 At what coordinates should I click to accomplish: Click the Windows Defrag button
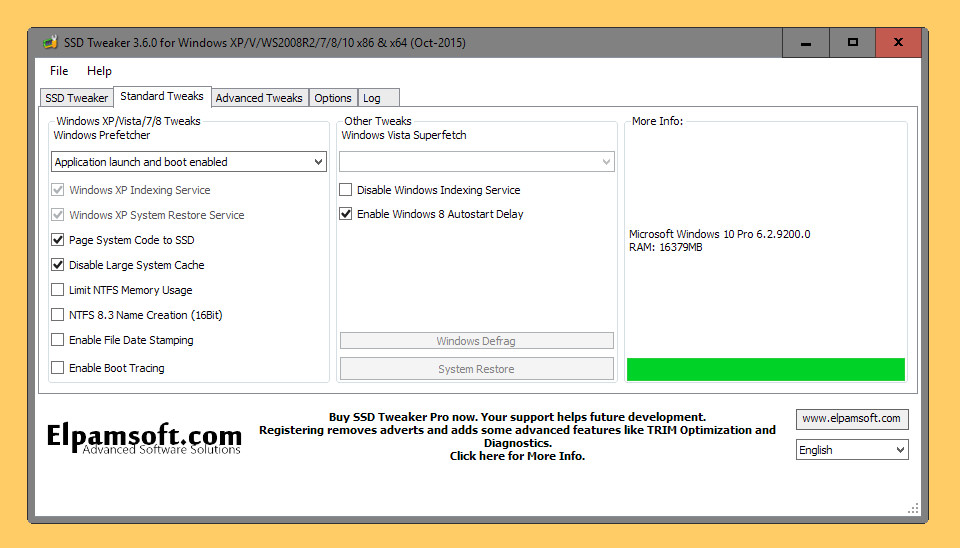(x=477, y=341)
